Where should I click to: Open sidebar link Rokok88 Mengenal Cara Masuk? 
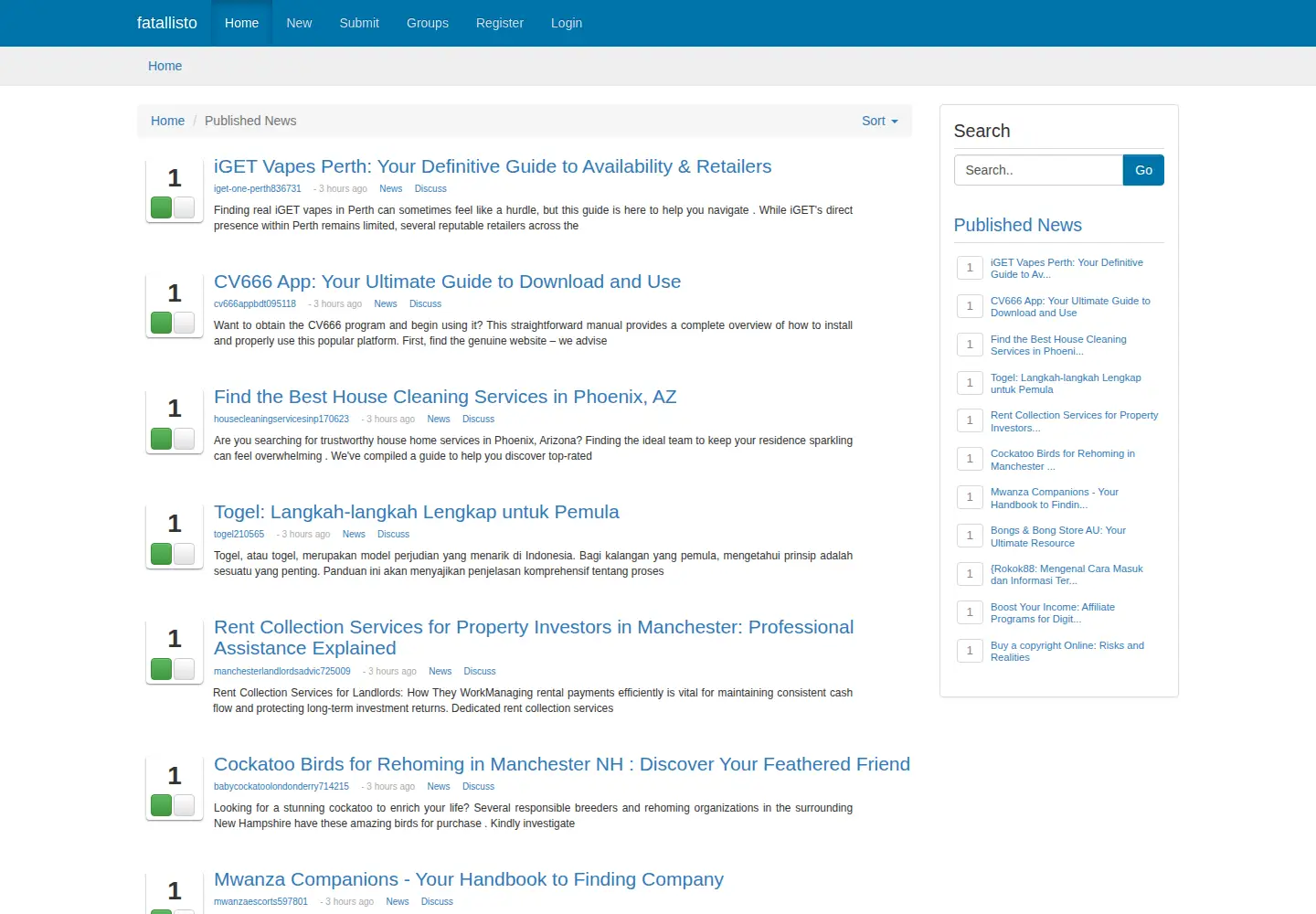[1067, 575]
